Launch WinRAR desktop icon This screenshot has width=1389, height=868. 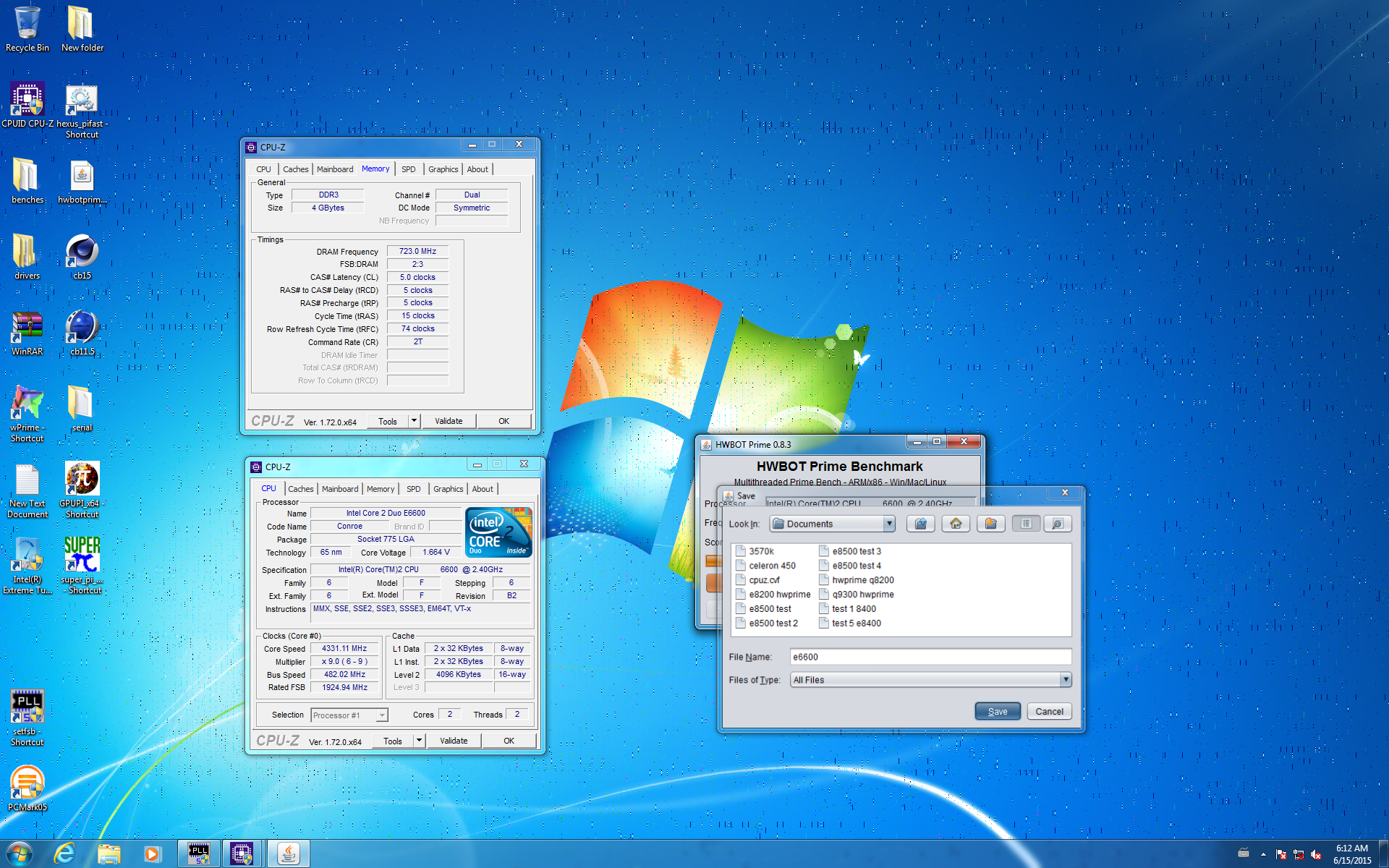tap(27, 333)
